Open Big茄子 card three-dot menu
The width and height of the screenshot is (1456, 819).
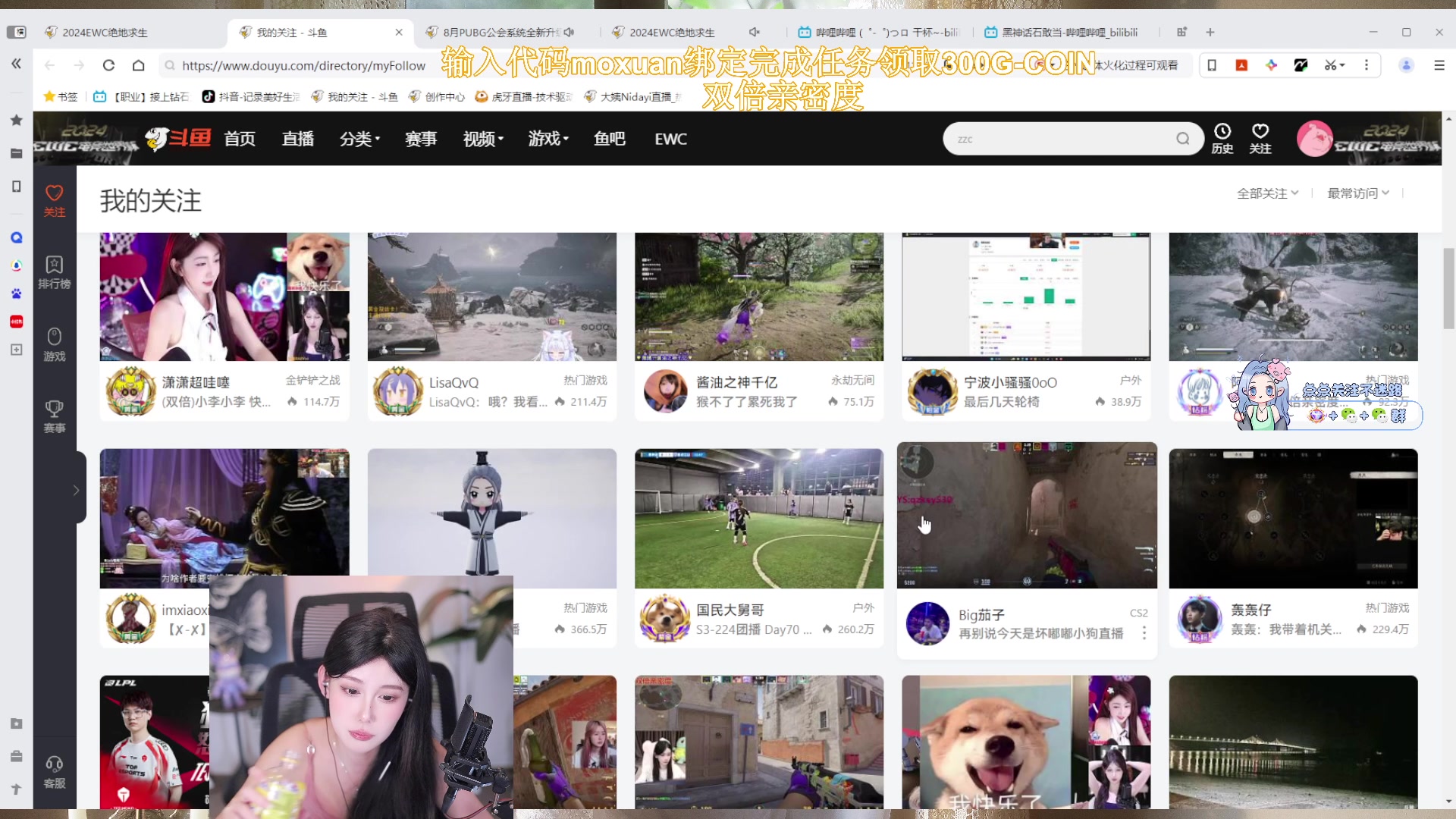pyautogui.click(x=1144, y=632)
